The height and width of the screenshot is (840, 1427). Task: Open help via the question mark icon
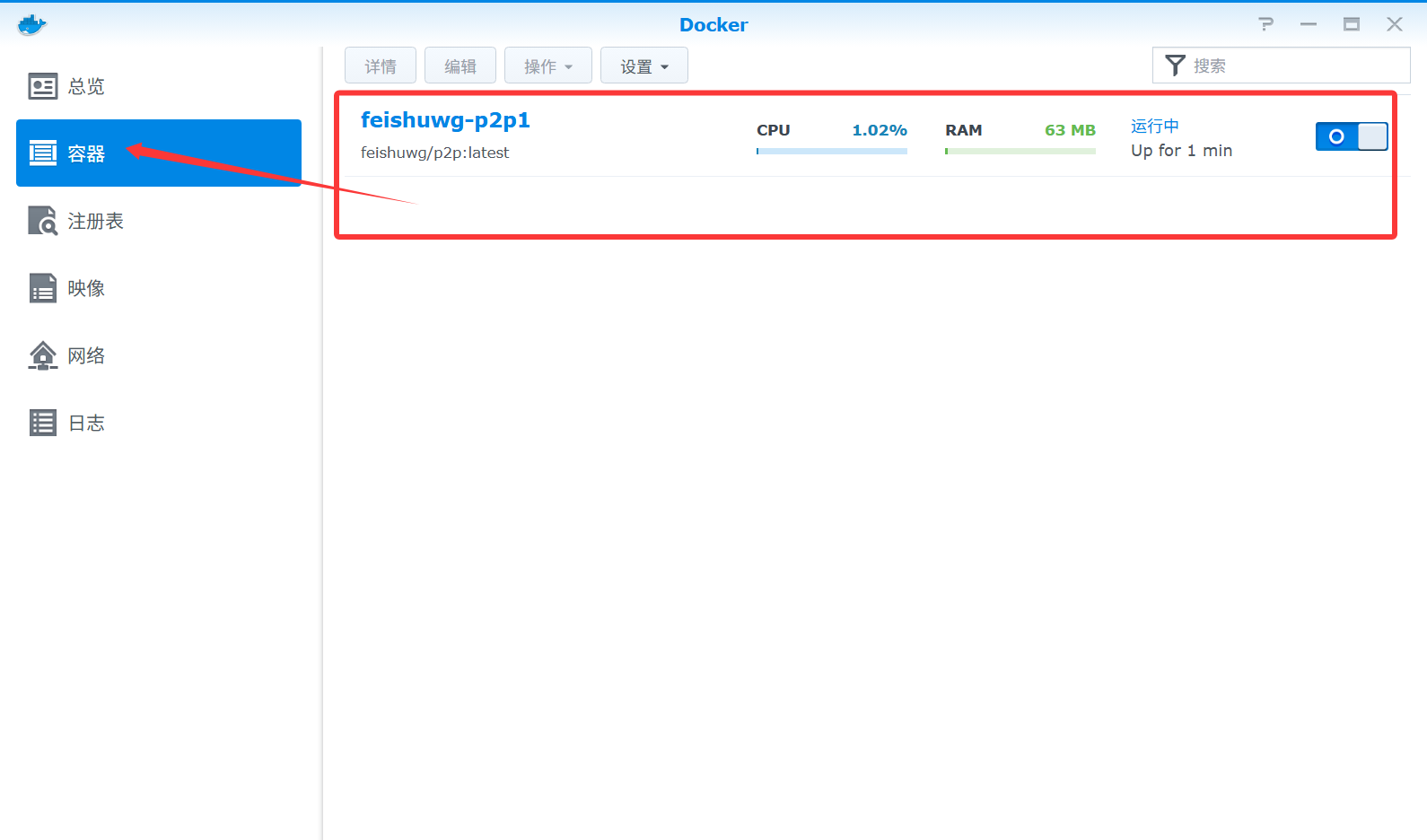click(1266, 24)
